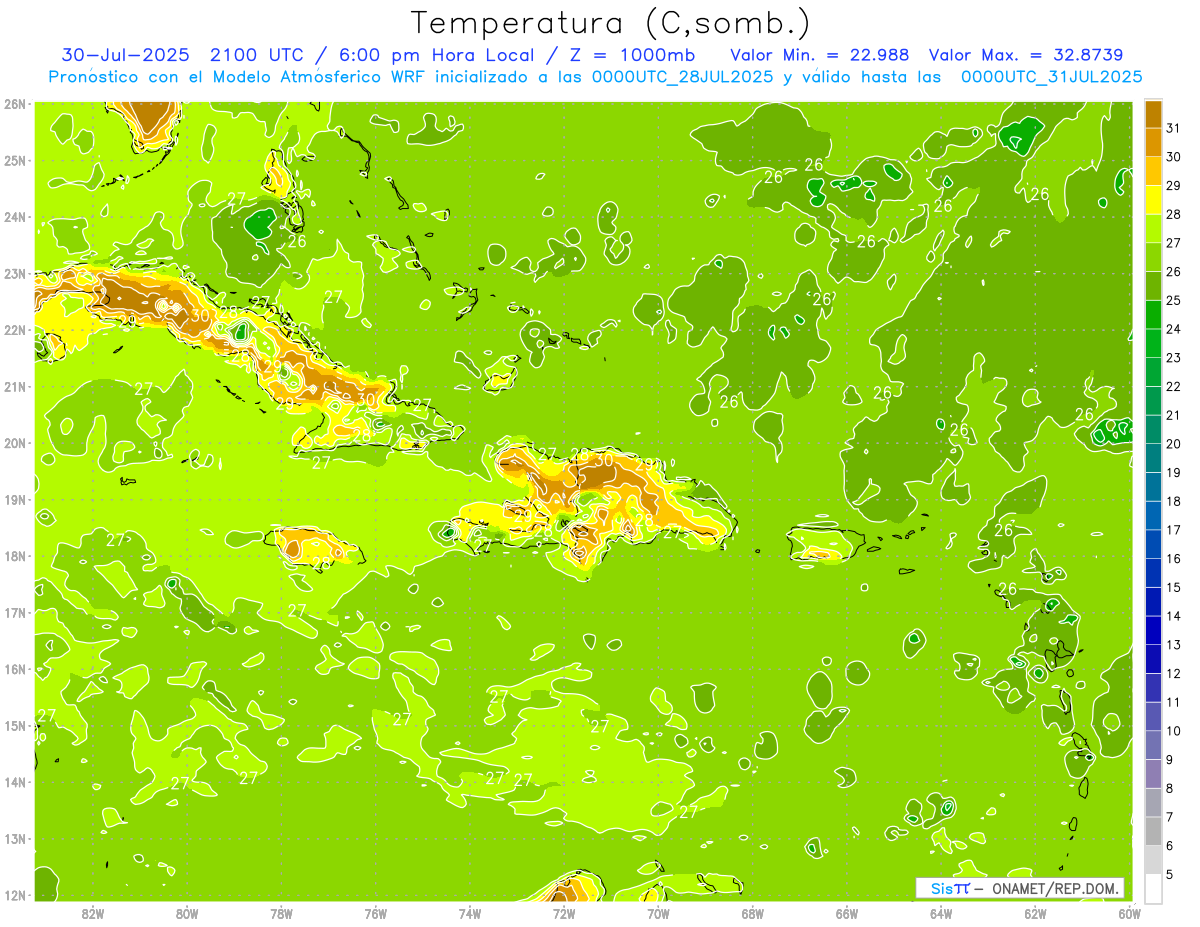Click the '72W' longitude label
The width and height of the screenshot is (1200, 927).
(x=564, y=913)
